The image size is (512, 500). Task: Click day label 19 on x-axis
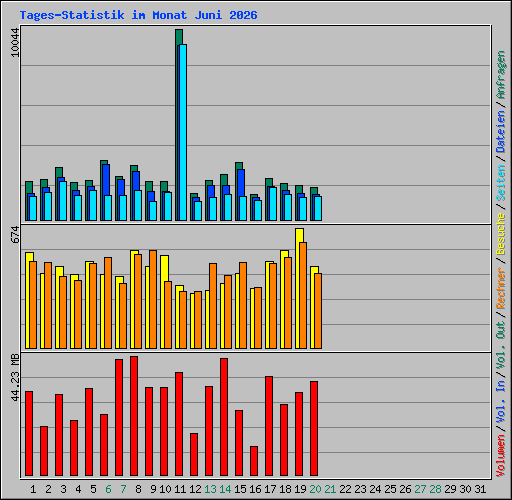tap(300, 489)
